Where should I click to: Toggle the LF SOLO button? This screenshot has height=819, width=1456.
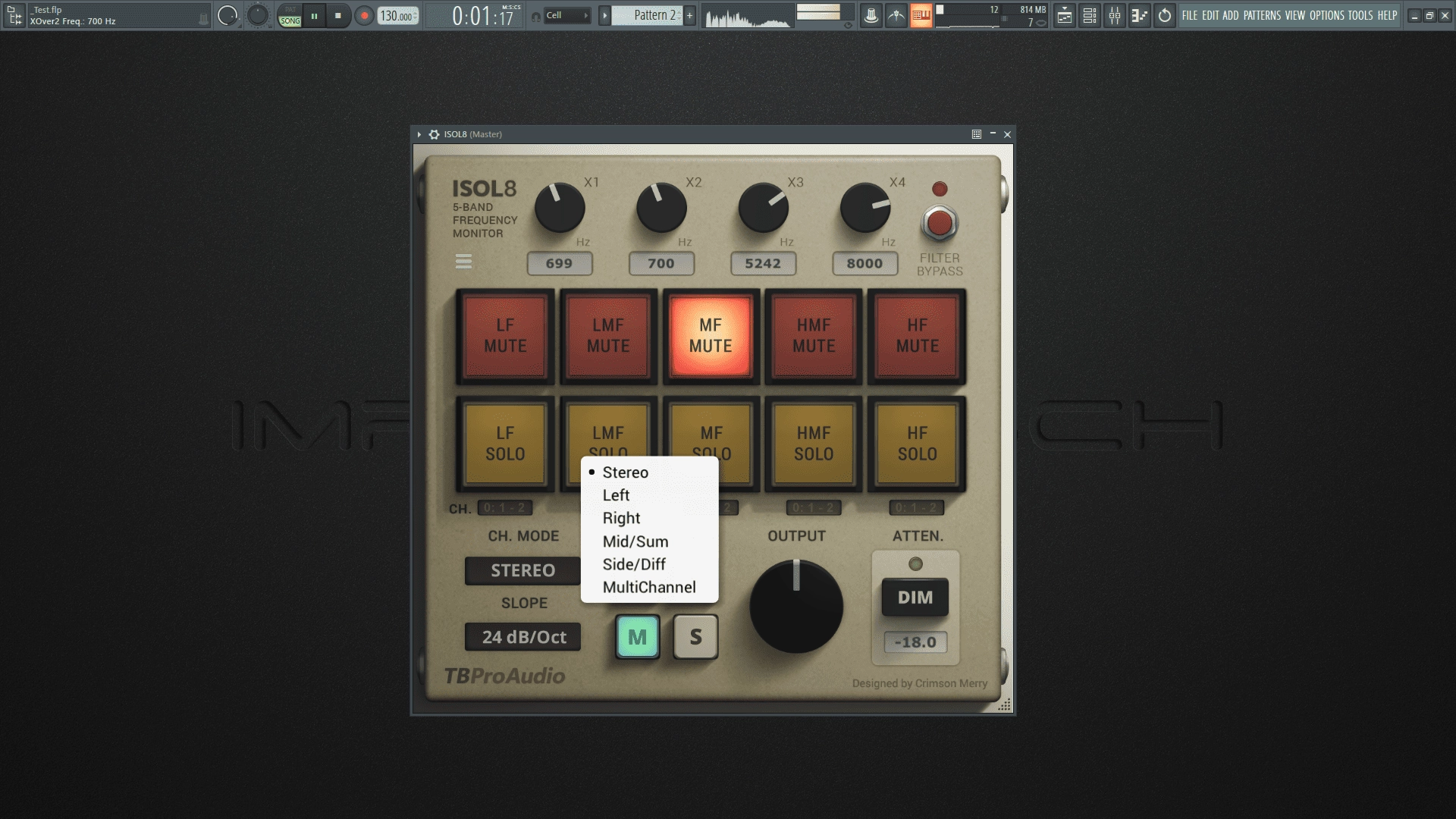tap(505, 444)
